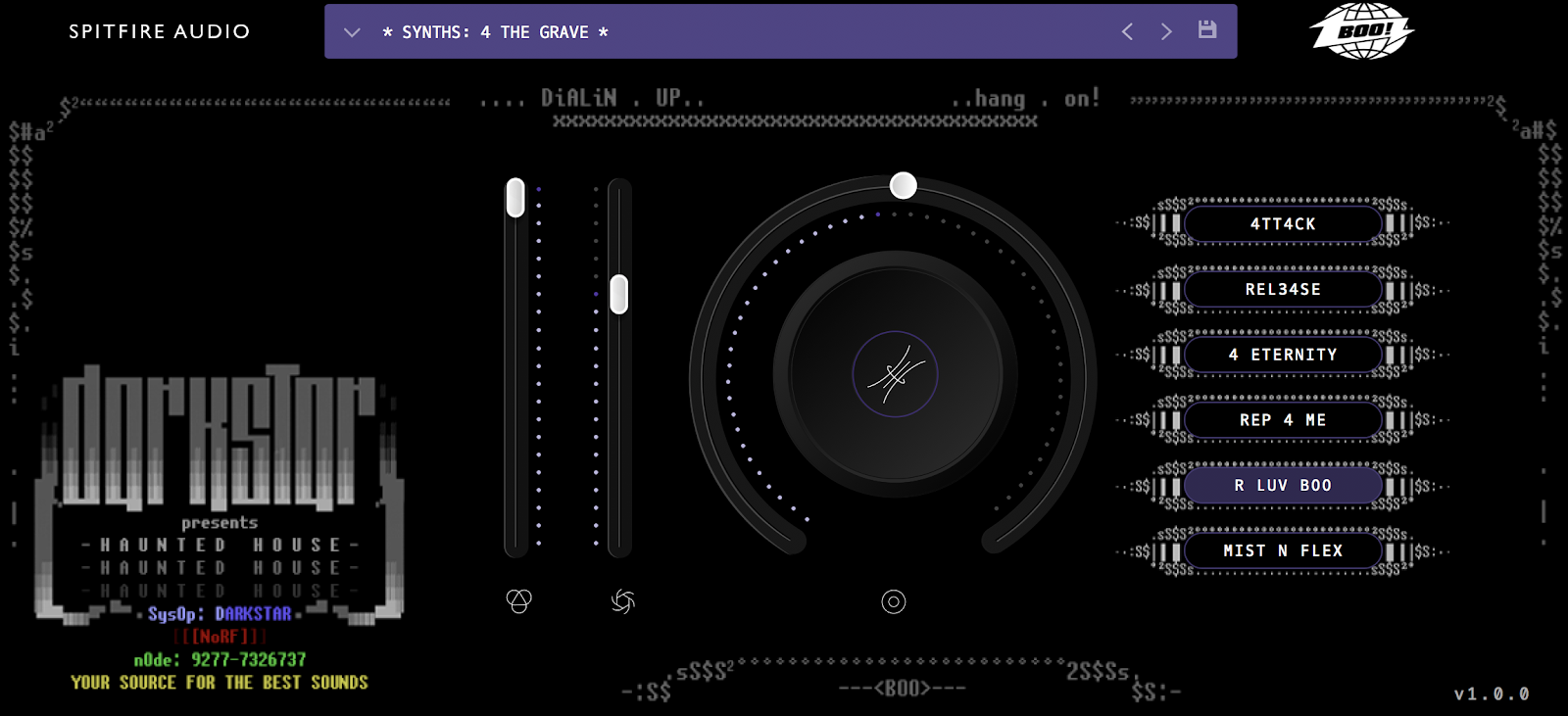Click the left vertical slider handle
This screenshot has width=1568, height=716.
[515, 198]
